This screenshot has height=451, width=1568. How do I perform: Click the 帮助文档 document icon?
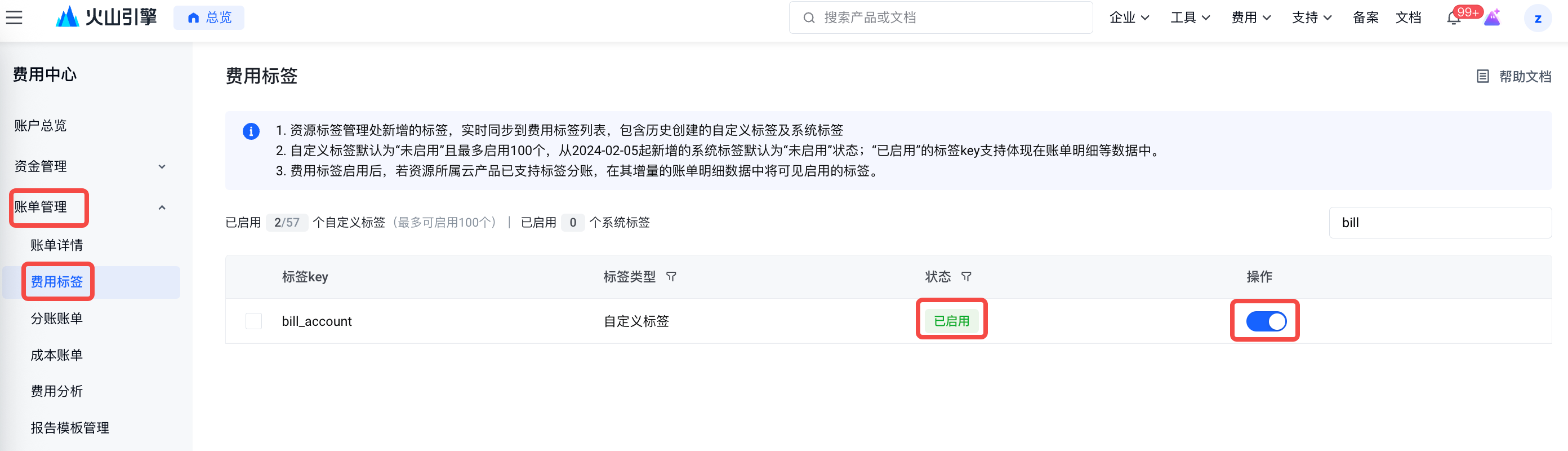[1482, 76]
